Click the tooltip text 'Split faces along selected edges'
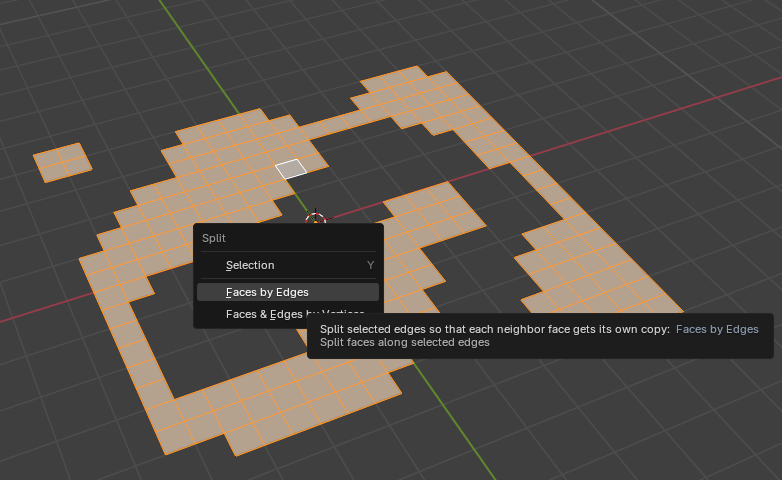Screen dimensions: 782x480 point(404,342)
